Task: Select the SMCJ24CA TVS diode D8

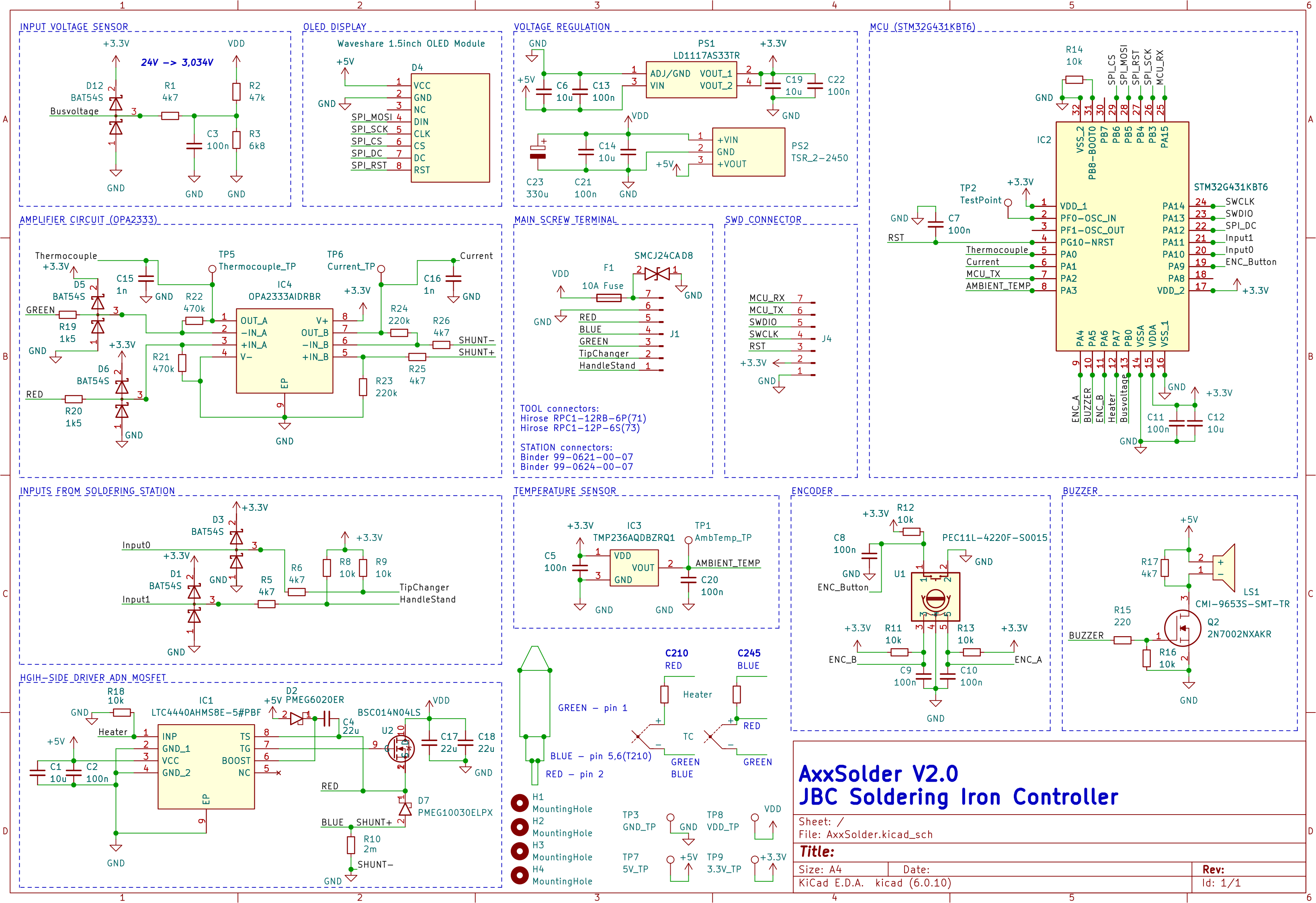Action: point(657,274)
